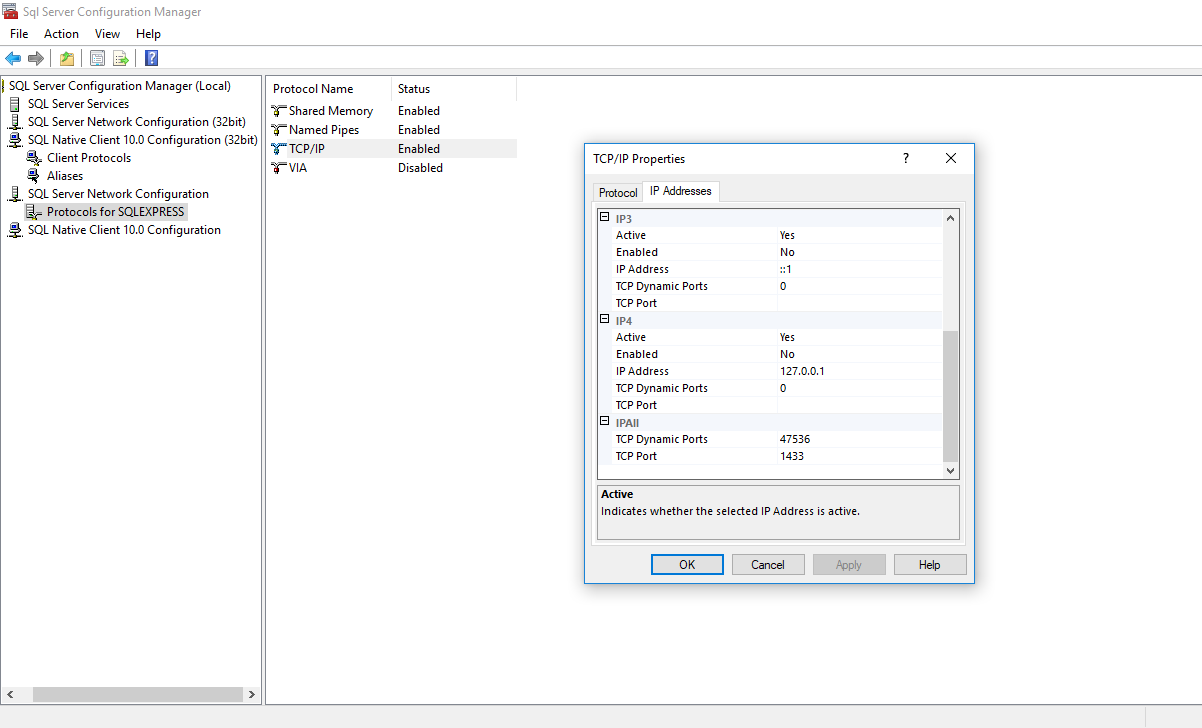Click properties list scrollbar up arrow
The height and width of the screenshot is (728, 1202).
[950, 218]
